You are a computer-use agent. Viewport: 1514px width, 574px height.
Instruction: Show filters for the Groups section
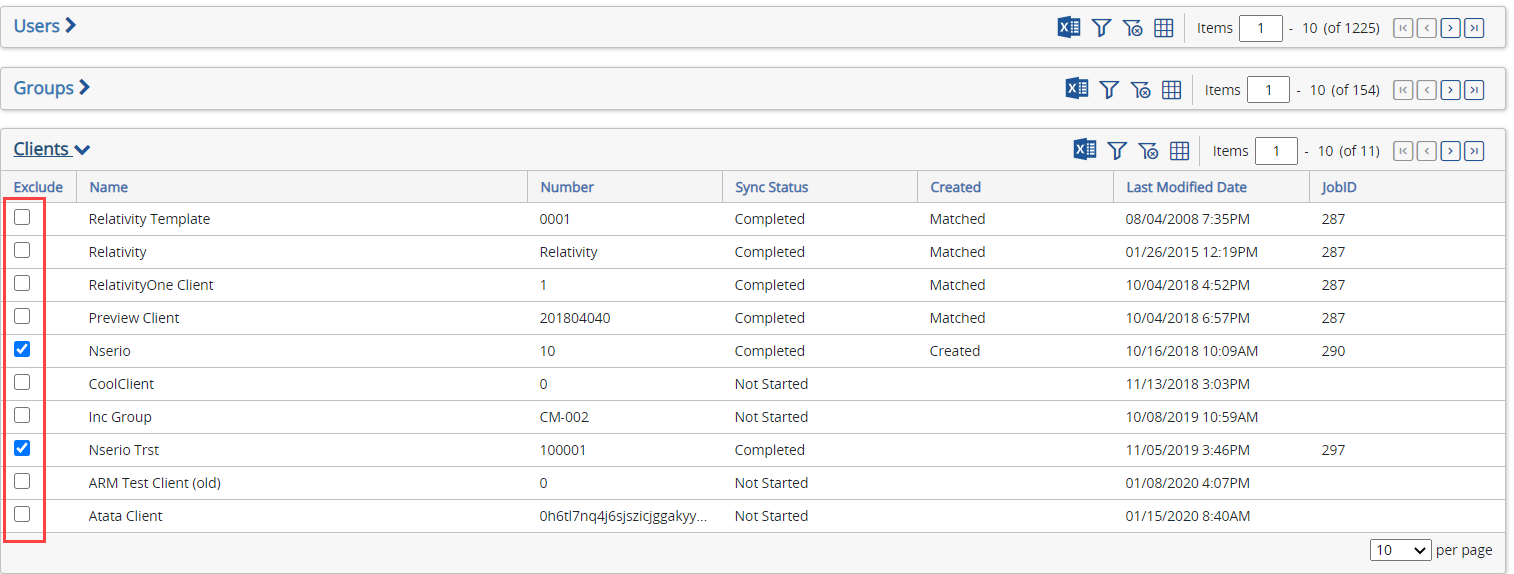click(1109, 89)
